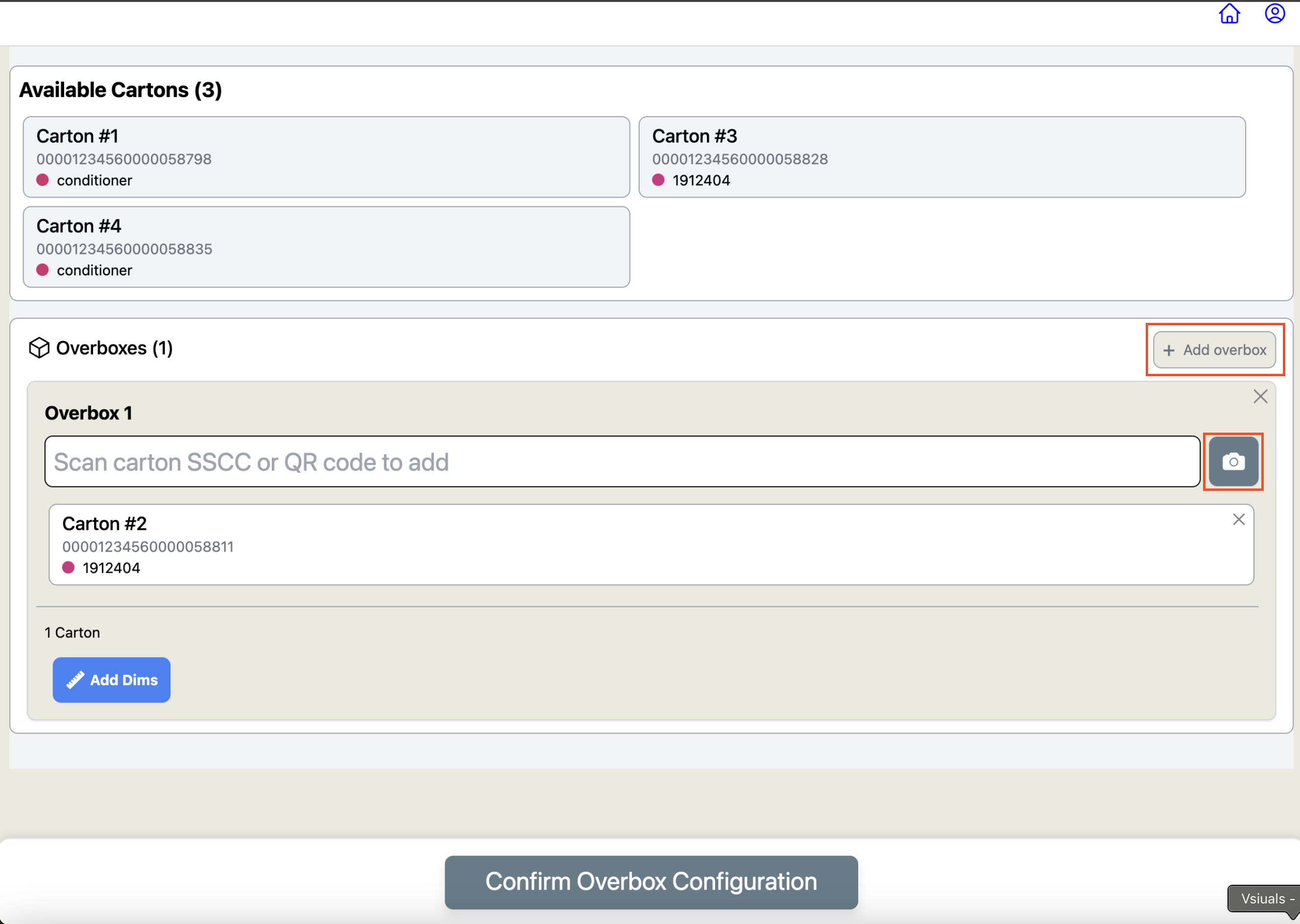Select the Carton #4 card
This screenshot has width=1300, height=924.
click(x=326, y=247)
